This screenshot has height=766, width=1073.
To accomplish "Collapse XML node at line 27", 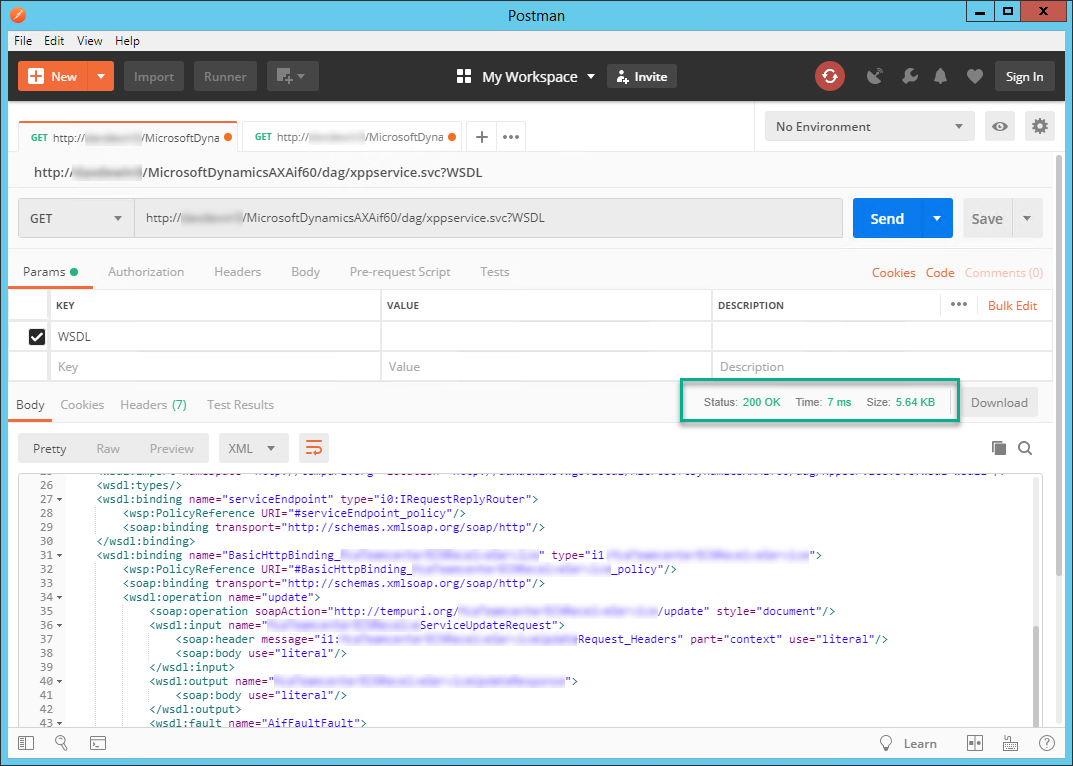I will point(60,500).
